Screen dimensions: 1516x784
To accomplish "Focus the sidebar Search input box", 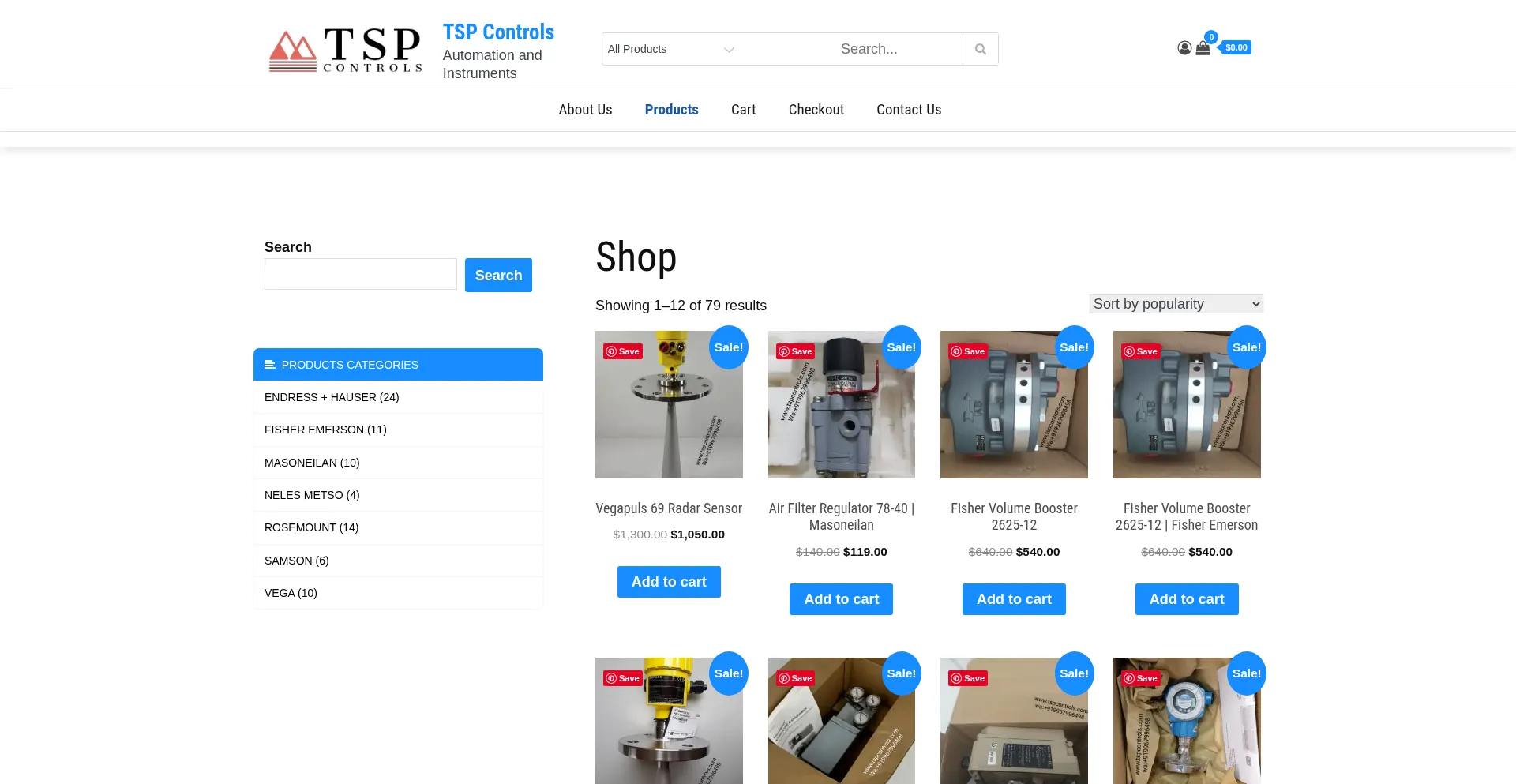I will tap(361, 274).
